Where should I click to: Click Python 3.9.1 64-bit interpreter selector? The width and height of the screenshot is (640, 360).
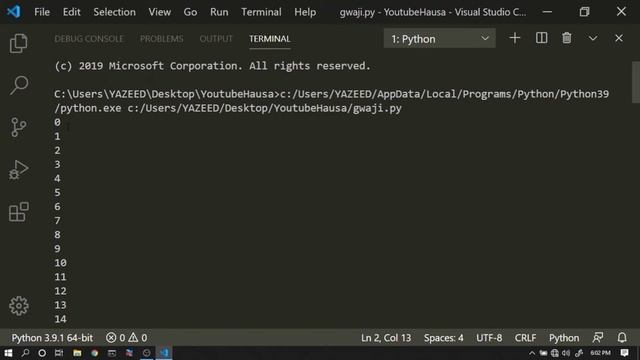coord(52,338)
